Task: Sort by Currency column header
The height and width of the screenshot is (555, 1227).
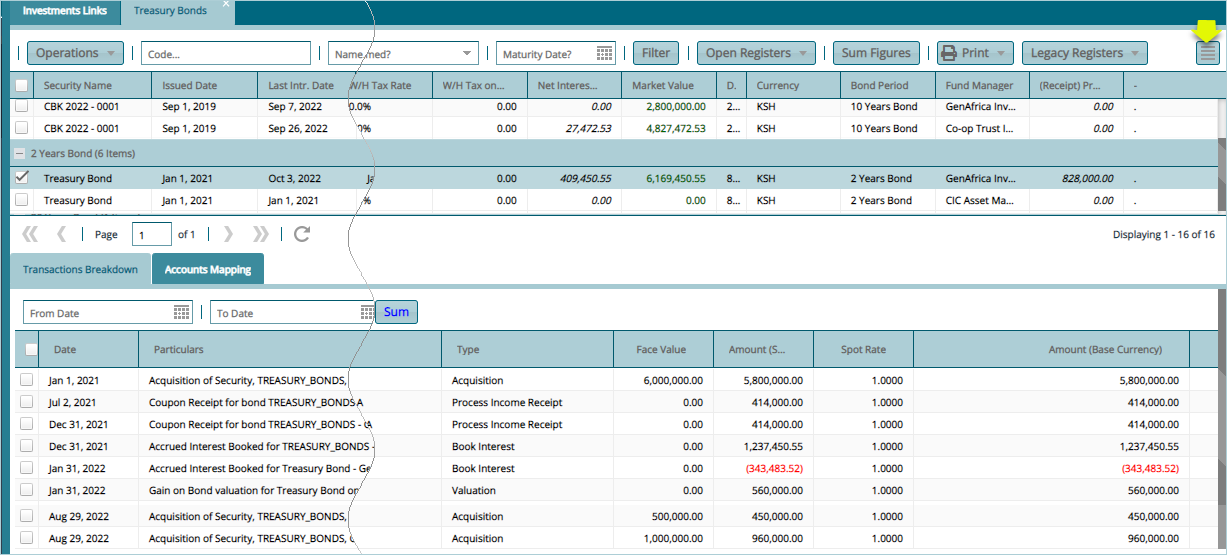Action: click(793, 86)
